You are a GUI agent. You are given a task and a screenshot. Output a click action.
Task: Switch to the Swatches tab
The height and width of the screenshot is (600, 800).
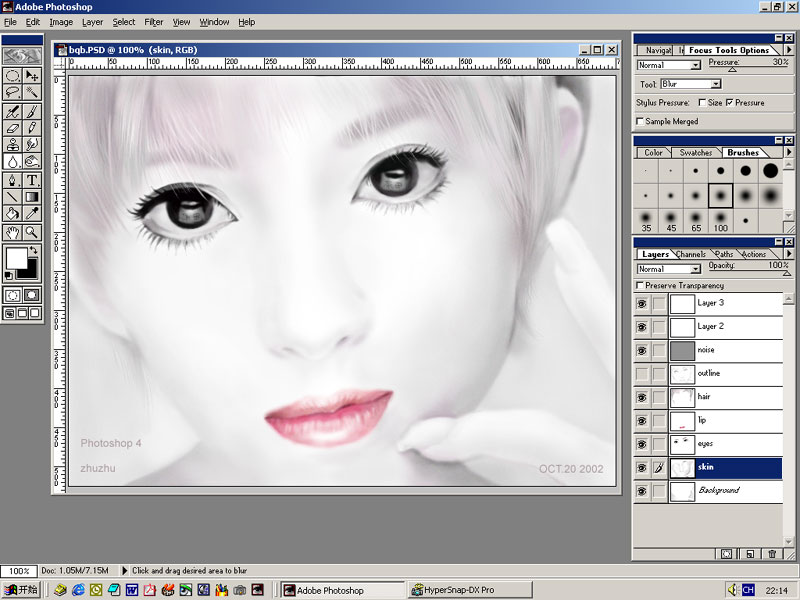point(695,153)
